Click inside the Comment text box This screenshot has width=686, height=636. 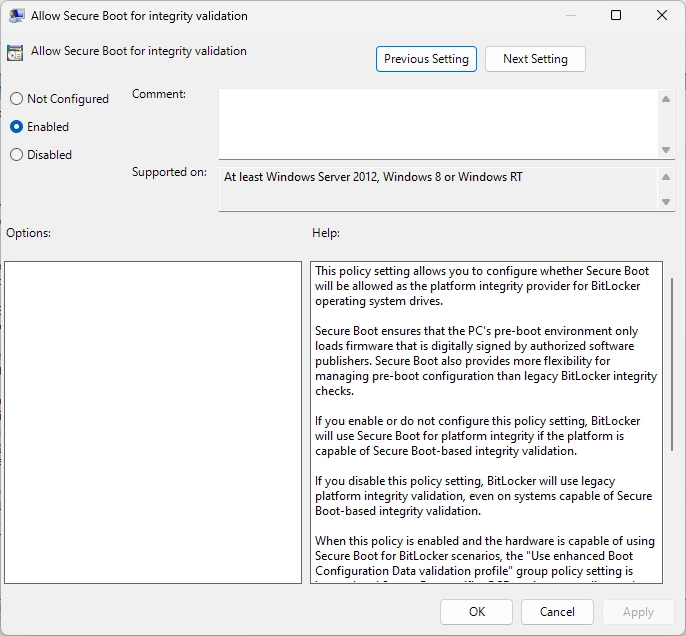(x=438, y=124)
